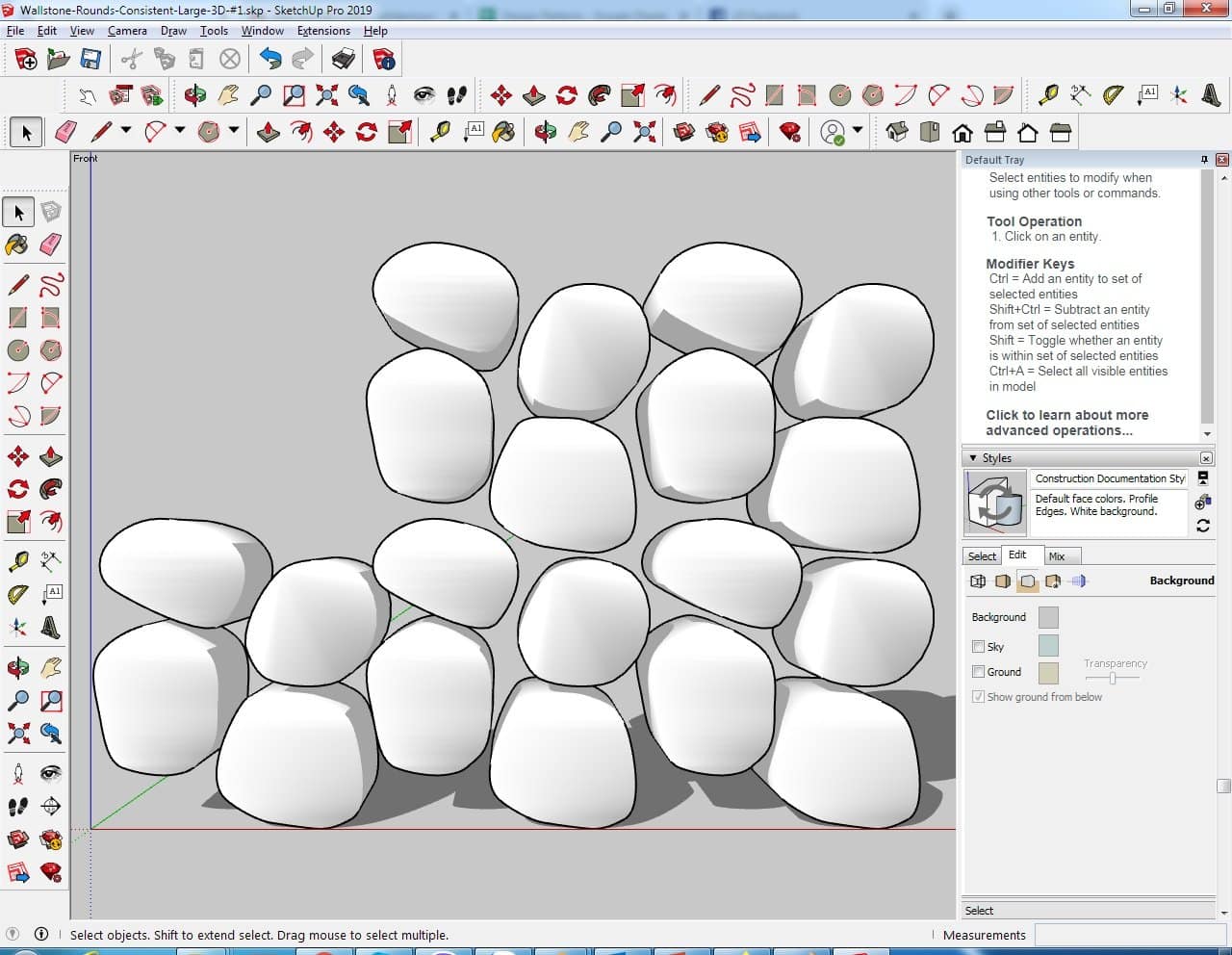Click the Undo arrow icon
Screen dimensions: 1232x955
tap(270, 60)
